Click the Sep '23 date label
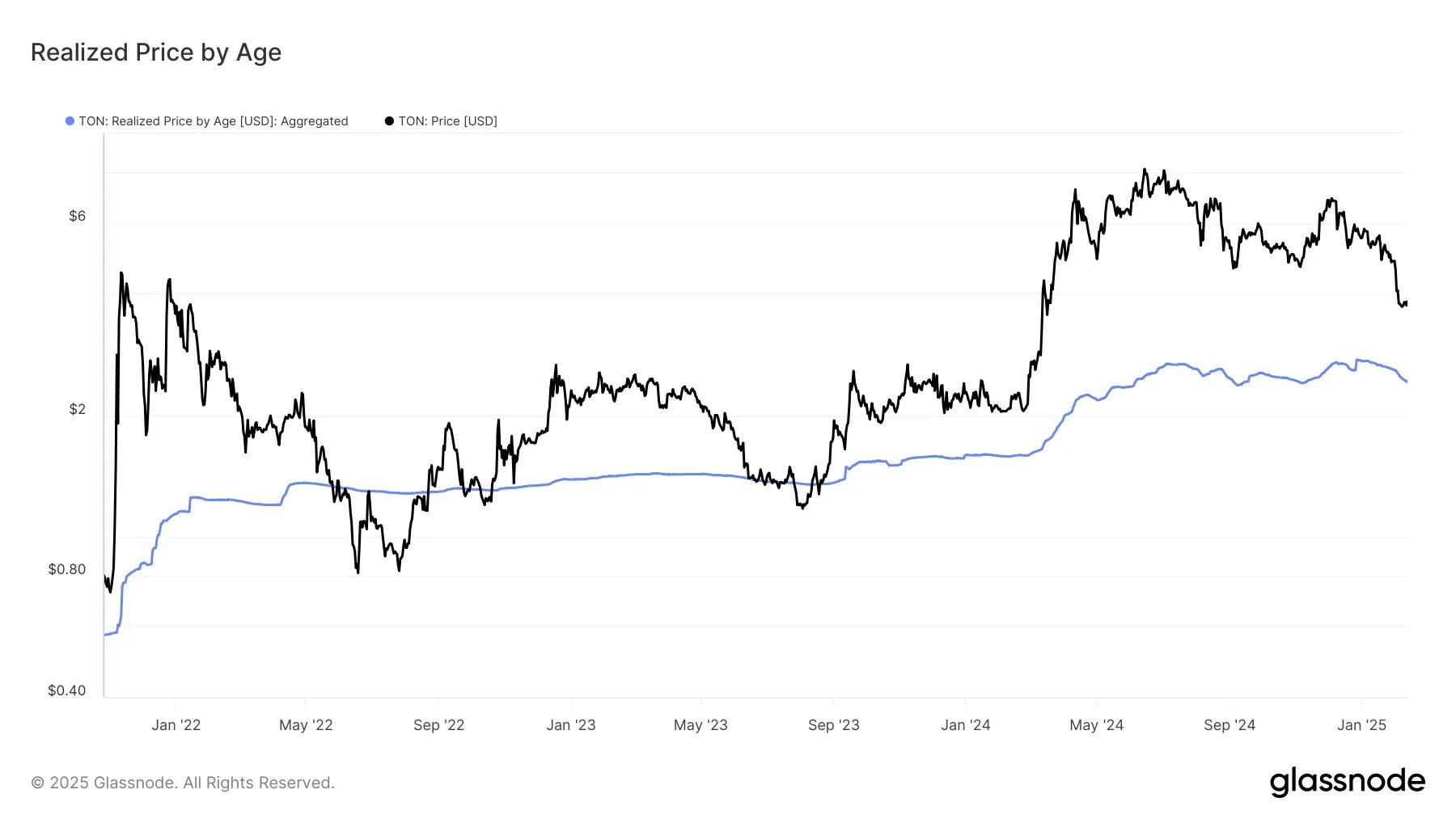 833,725
